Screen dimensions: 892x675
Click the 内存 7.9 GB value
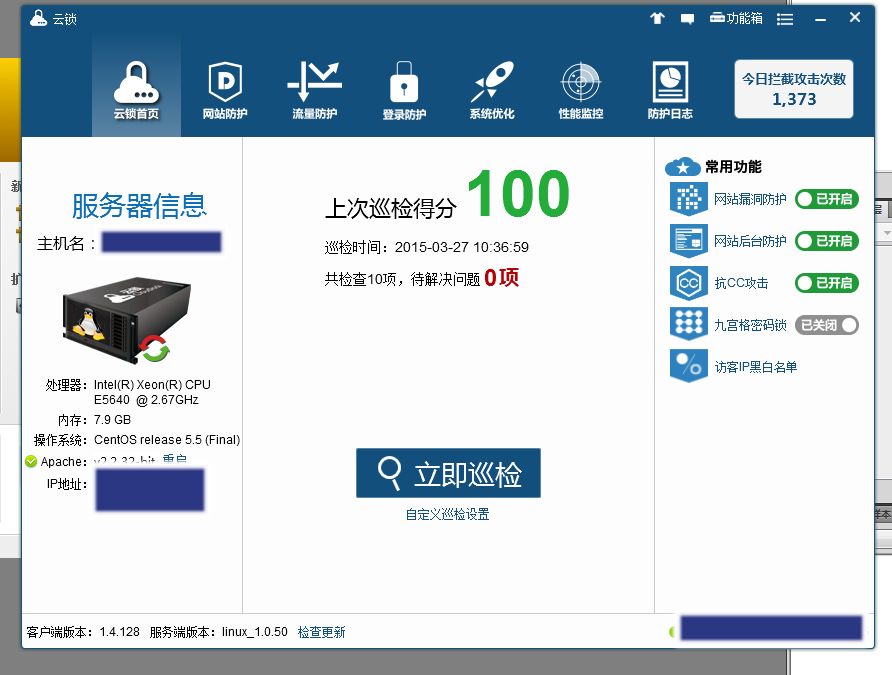[x=112, y=420]
